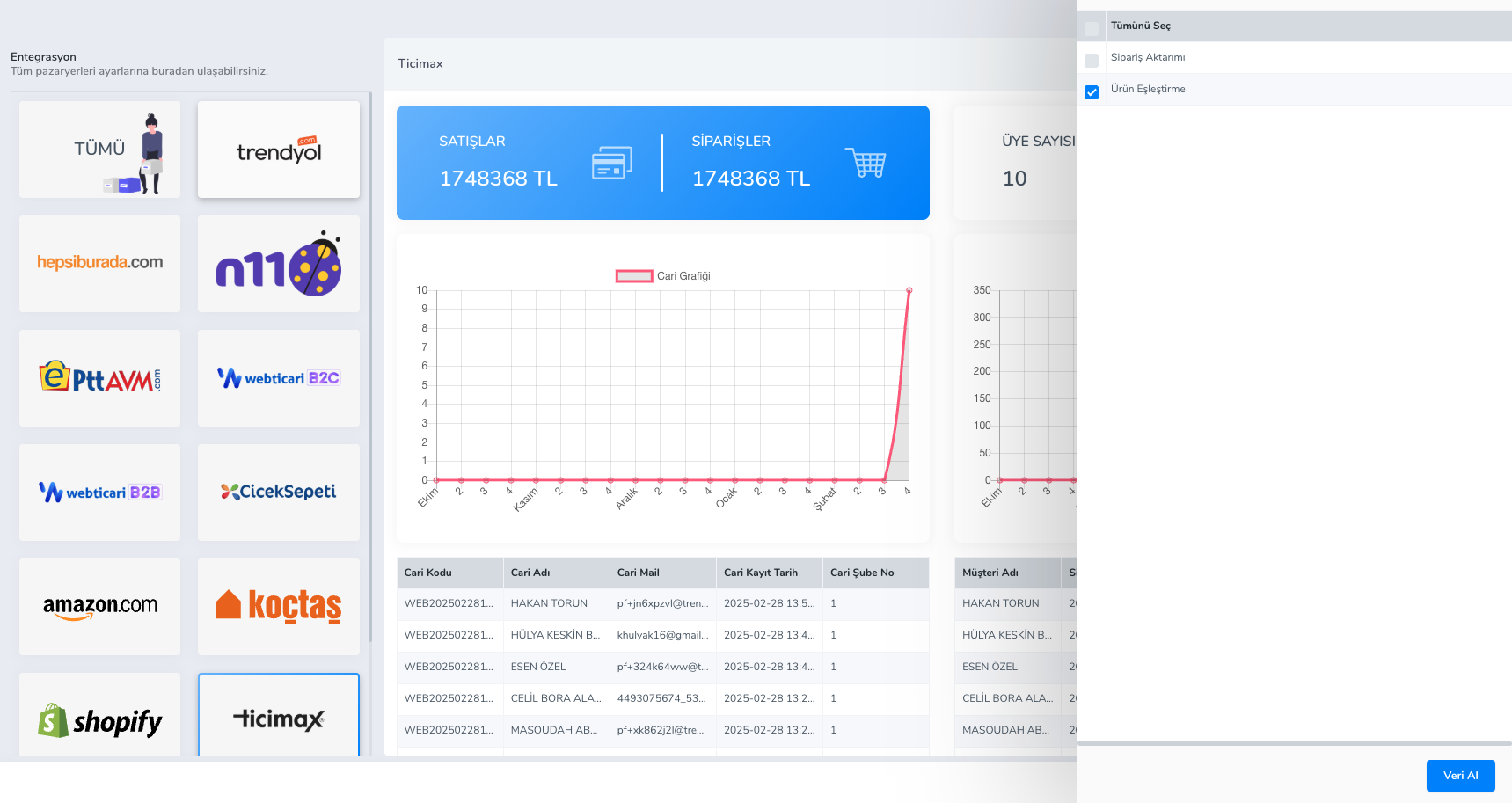Image resolution: width=1512 pixels, height=803 pixels.
Task: Open the Hepsiburada integration tile
Action: 99,263
